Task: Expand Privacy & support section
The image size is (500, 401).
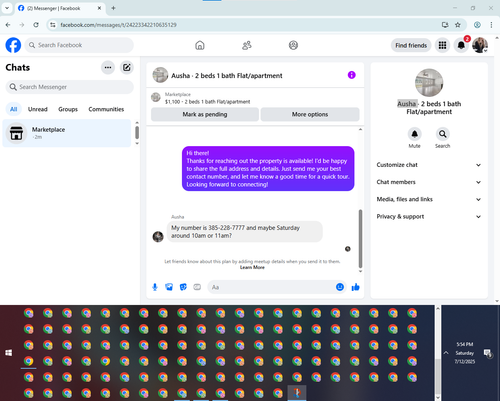Action: (x=429, y=217)
